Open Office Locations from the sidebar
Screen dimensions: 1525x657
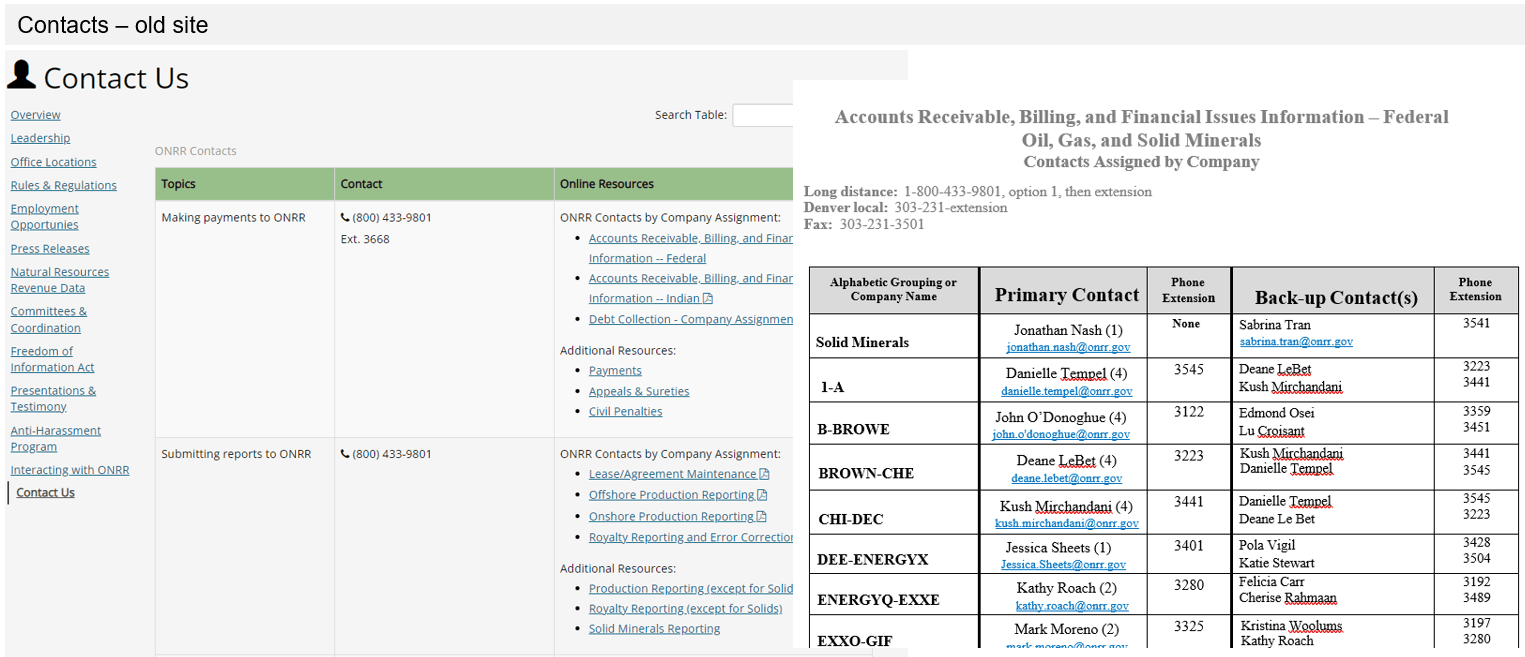point(53,162)
